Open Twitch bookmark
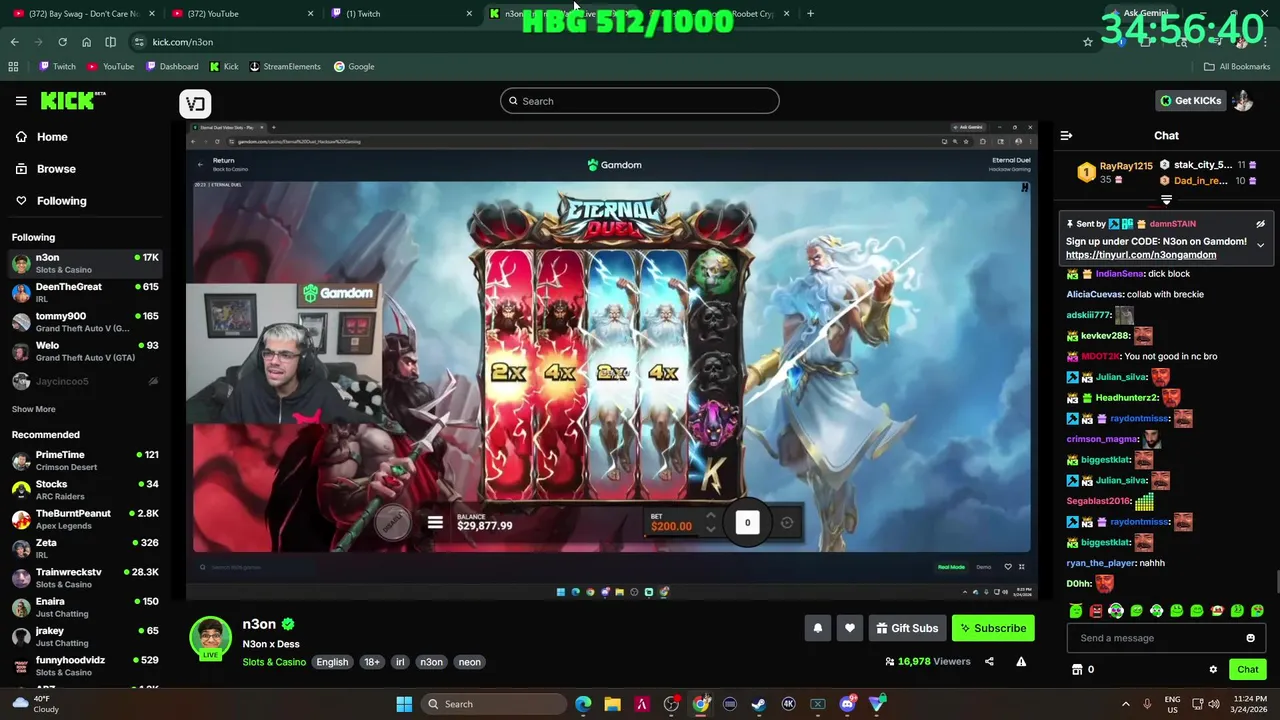Image resolution: width=1280 pixels, height=720 pixels. click(58, 66)
